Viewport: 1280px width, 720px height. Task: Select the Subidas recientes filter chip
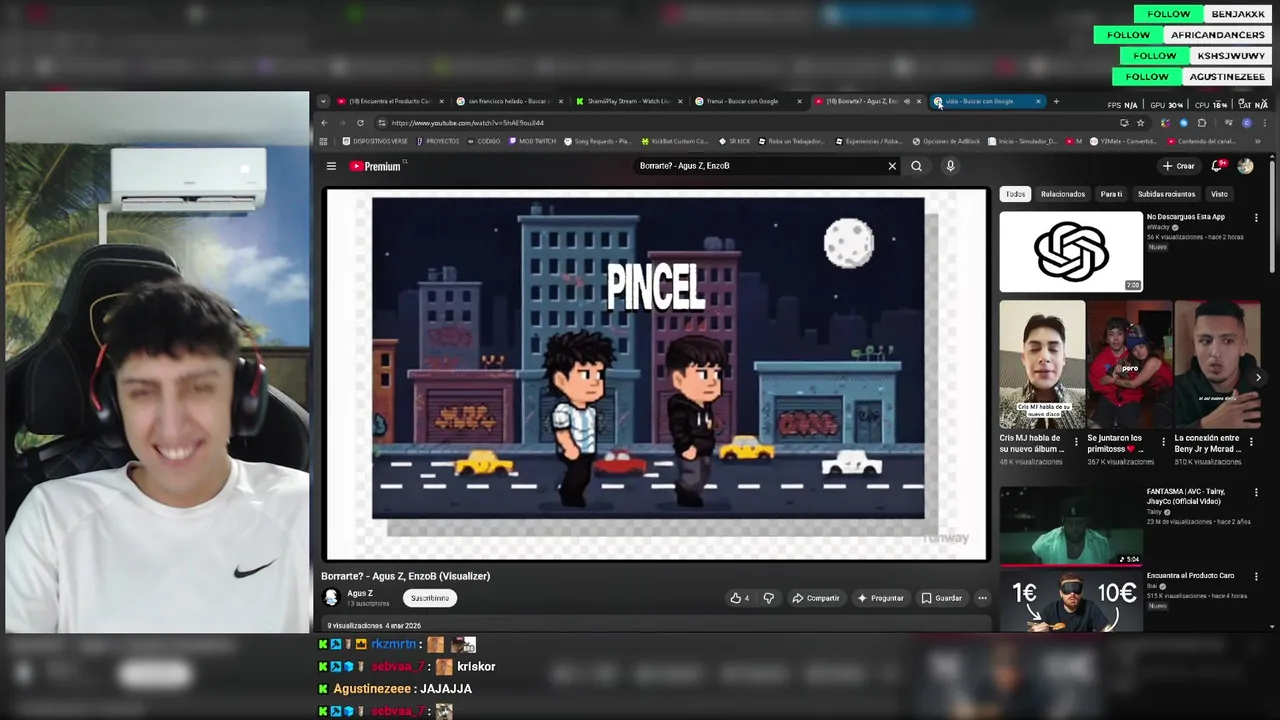tap(1166, 194)
